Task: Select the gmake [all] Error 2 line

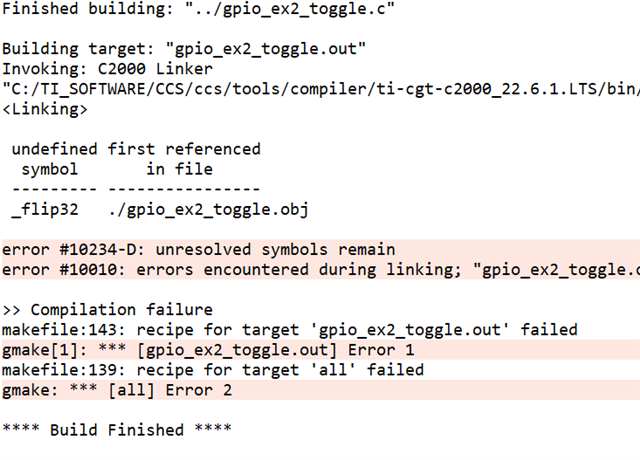Action: tap(117, 389)
